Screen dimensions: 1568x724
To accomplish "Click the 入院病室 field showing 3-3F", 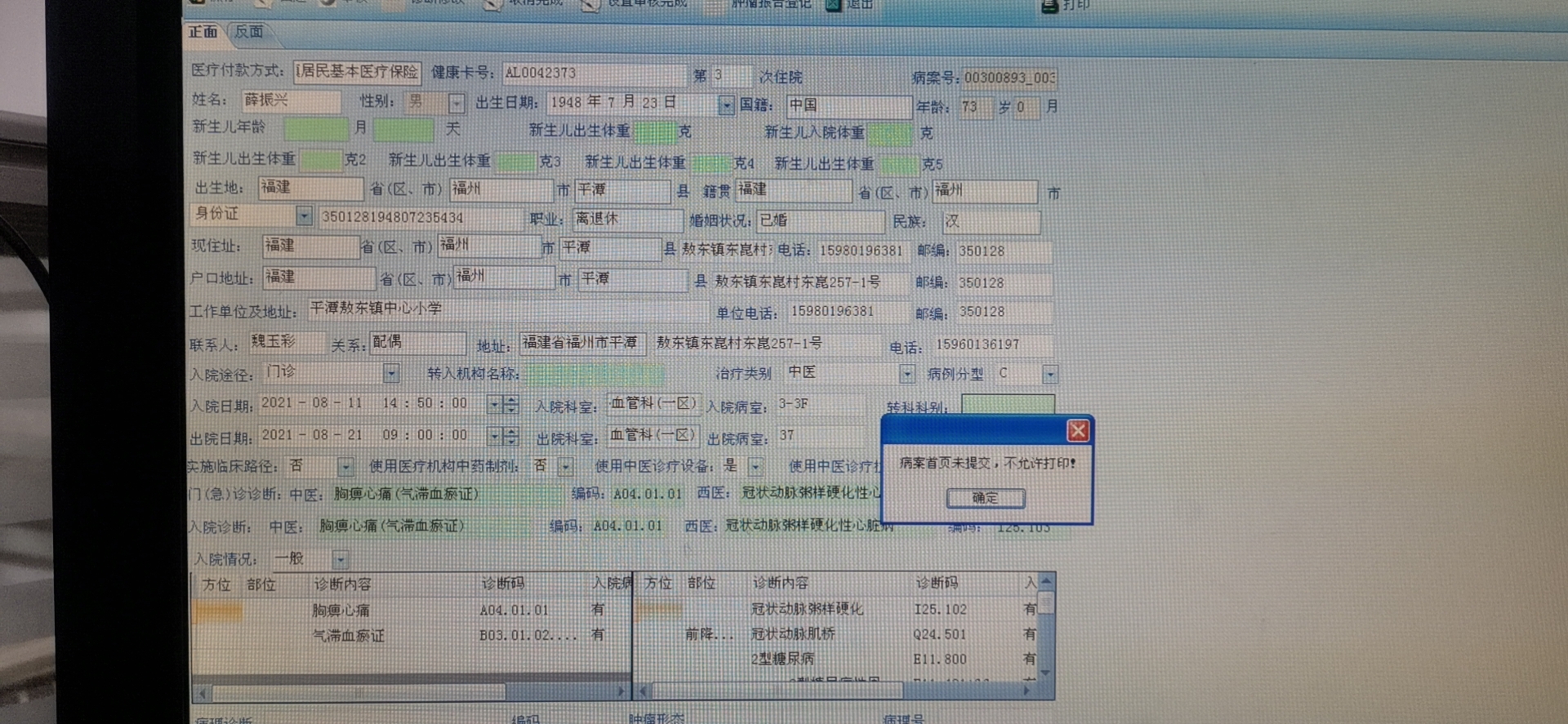I will point(820,405).
